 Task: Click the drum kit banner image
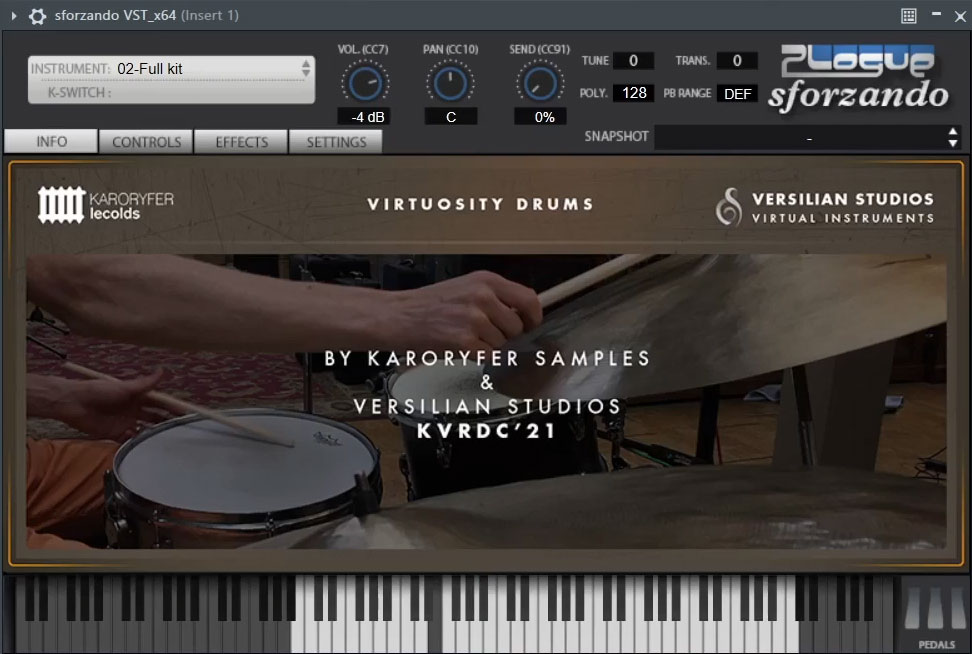coord(486,401)
